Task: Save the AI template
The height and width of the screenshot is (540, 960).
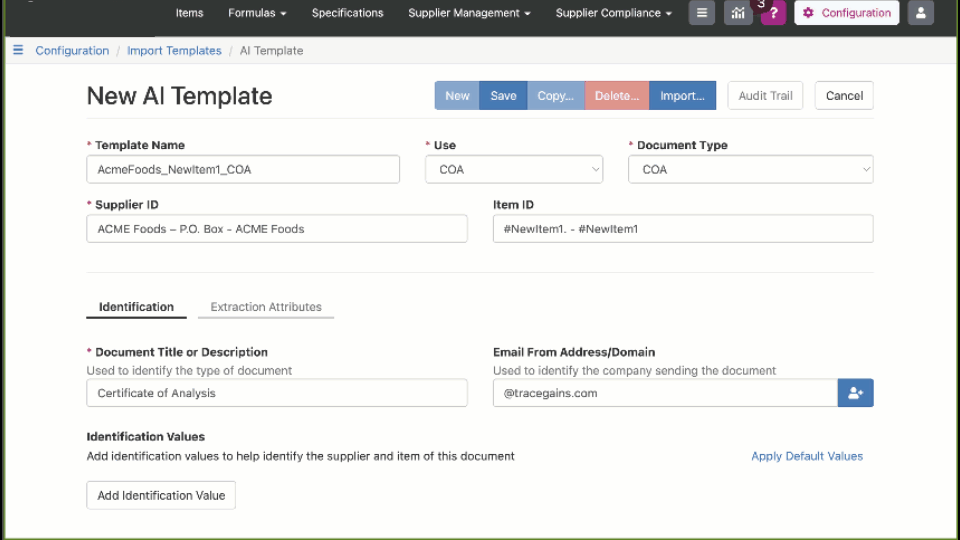Action: tap(503, 96)
